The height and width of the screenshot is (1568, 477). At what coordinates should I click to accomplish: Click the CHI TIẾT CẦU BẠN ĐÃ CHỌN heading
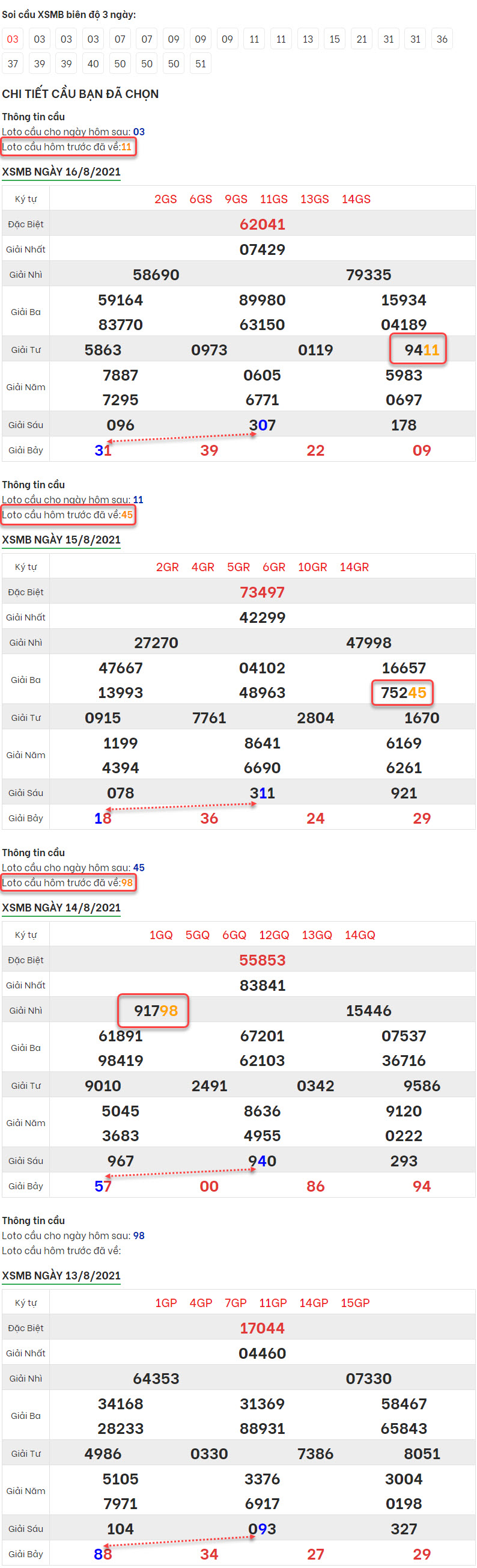click(x=81, y=94)
